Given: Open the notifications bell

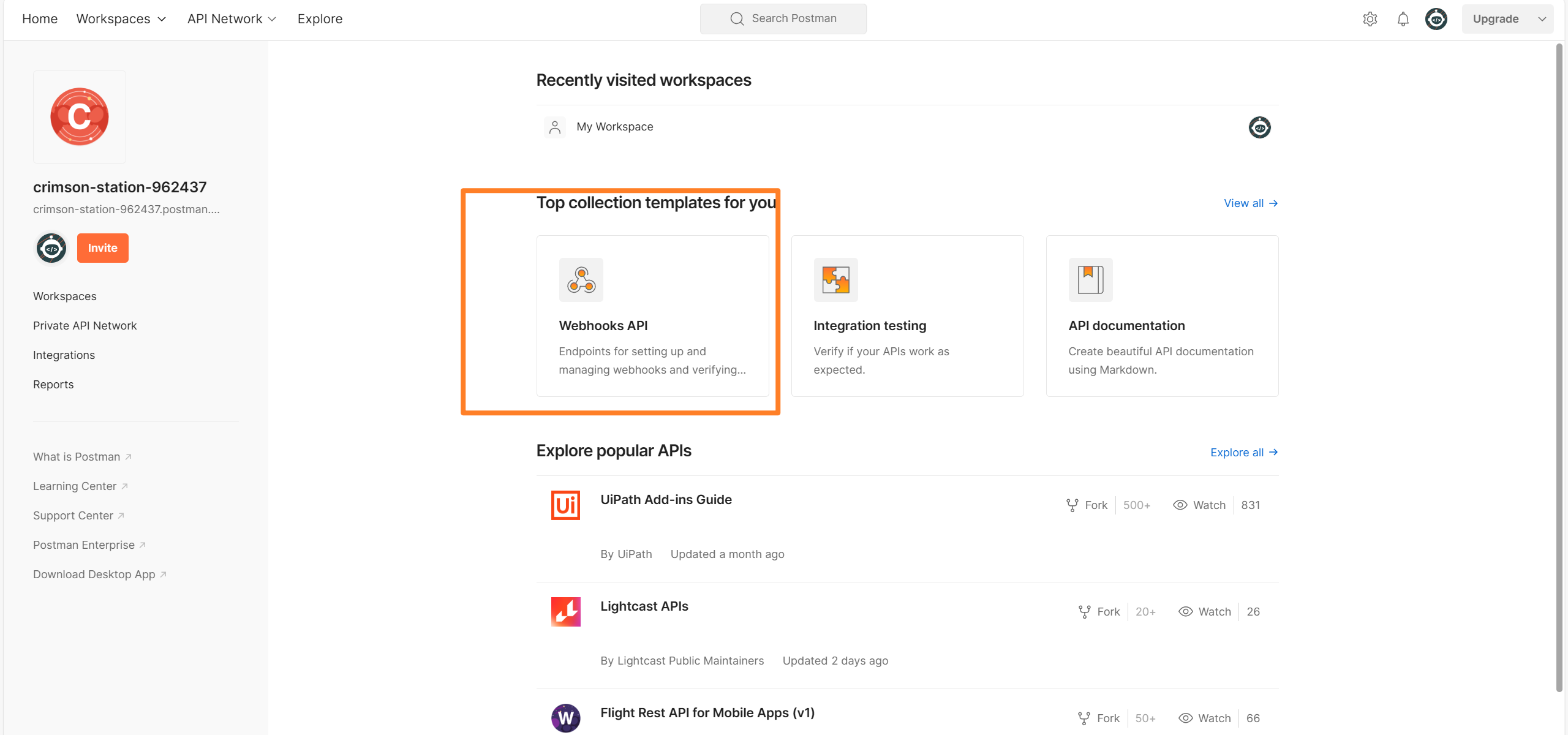Looking at the screenshot, I should pos(1403,19).
